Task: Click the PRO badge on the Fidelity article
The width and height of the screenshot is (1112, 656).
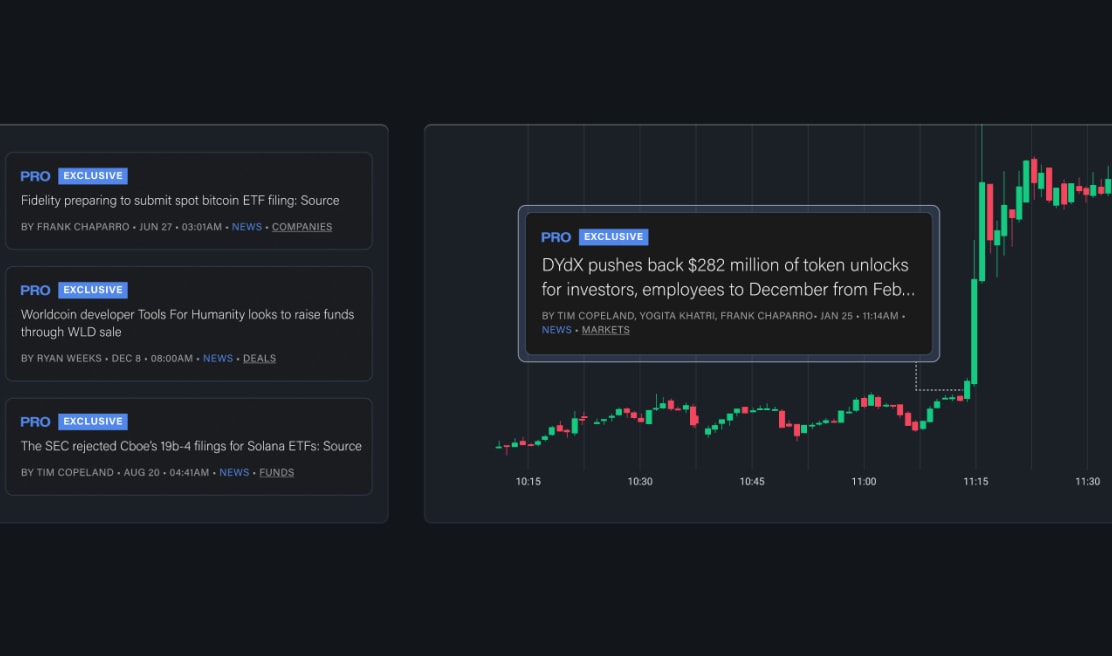Action: click(x=35, y=176)
